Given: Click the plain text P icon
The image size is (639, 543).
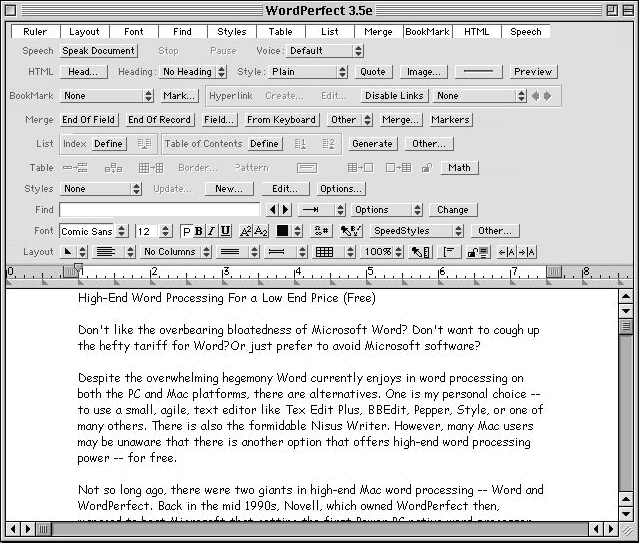Looking at the screenshot, I should (x=186, y=231).
